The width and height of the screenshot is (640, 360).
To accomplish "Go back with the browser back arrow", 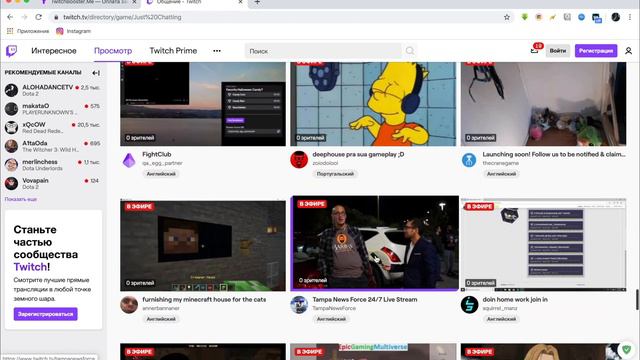I will [10, 17].
